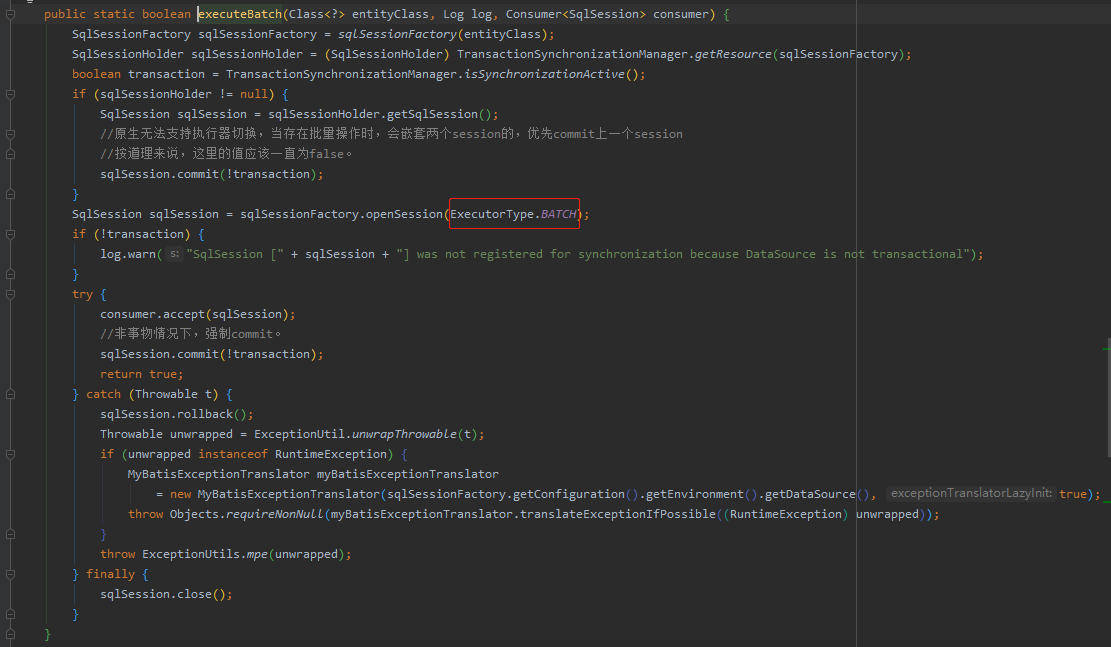Screen dimensions: 1111x647
Task: Click the 'return true;' statement
Action: [x=142, y=374]
